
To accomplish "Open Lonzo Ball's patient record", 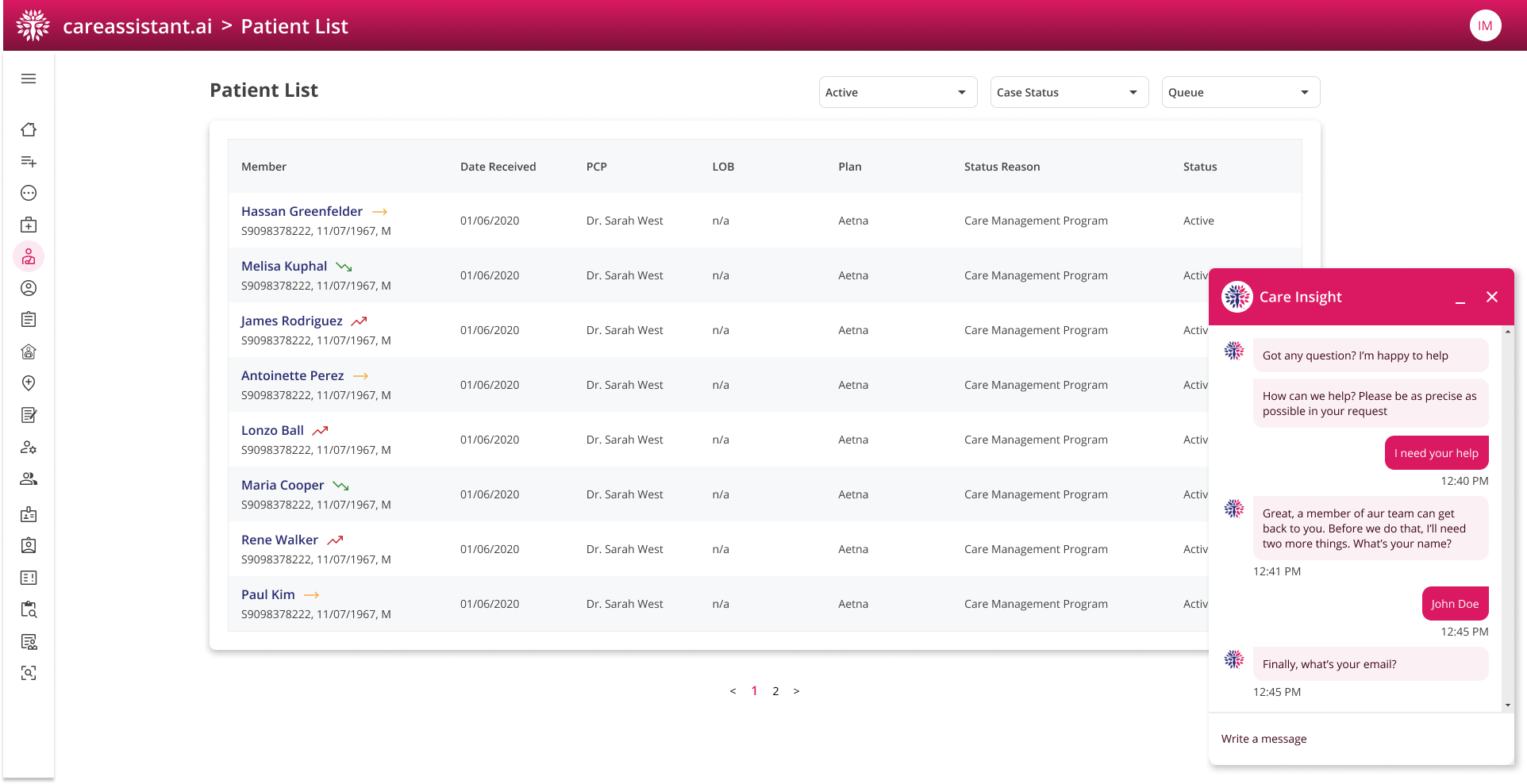I will coord(272,430).
